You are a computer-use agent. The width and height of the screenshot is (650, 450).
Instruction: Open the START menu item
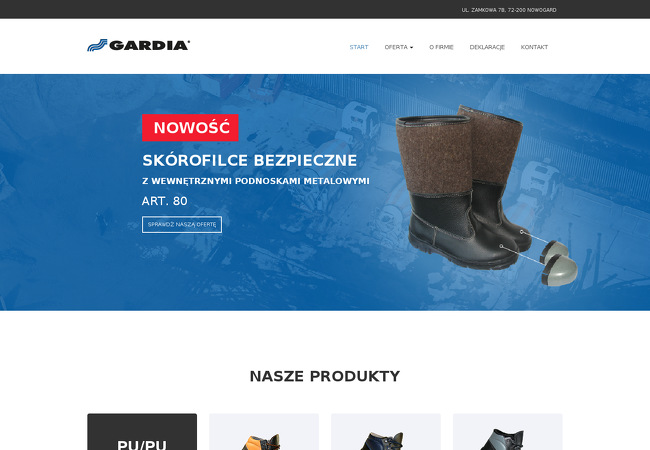click(359, 47)
